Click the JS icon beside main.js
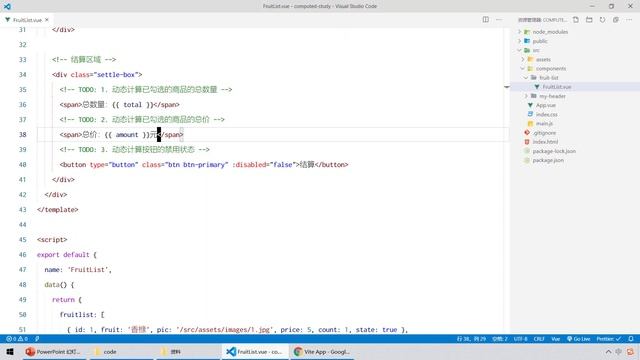This screenshot has width=640, height=360. 530,124
